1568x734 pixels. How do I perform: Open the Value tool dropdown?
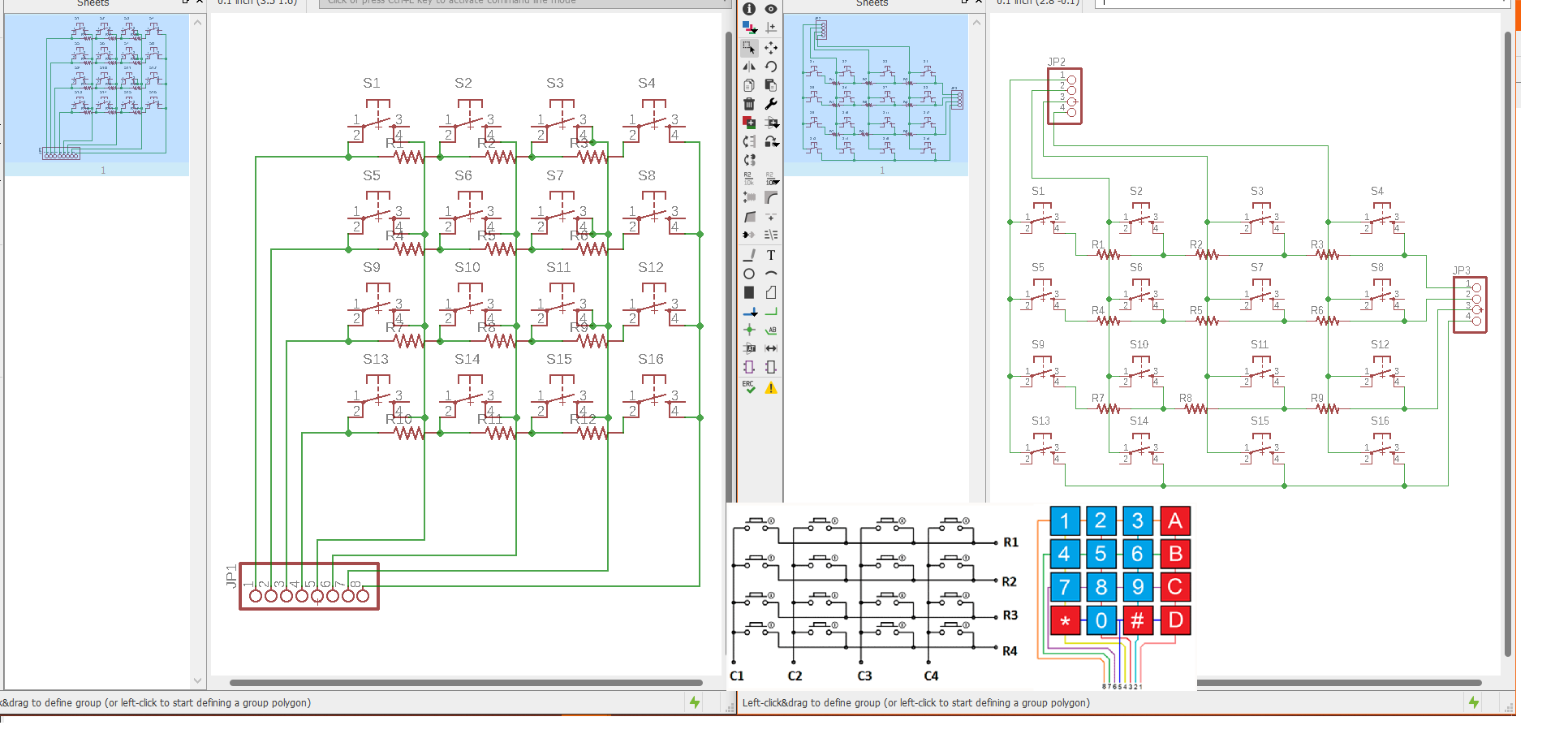(772, 179)
